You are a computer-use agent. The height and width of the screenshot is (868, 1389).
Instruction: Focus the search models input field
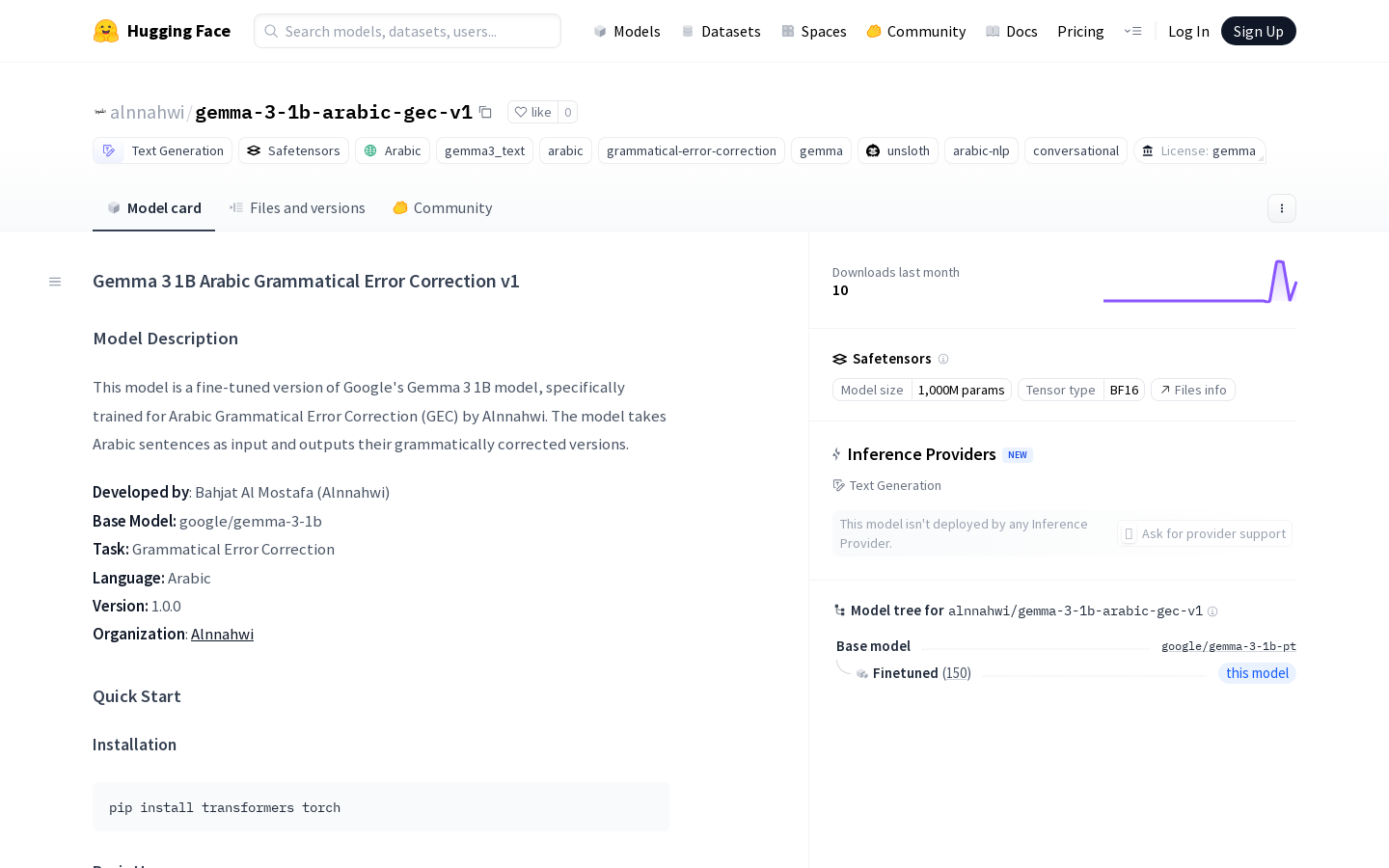click(407, 31)
